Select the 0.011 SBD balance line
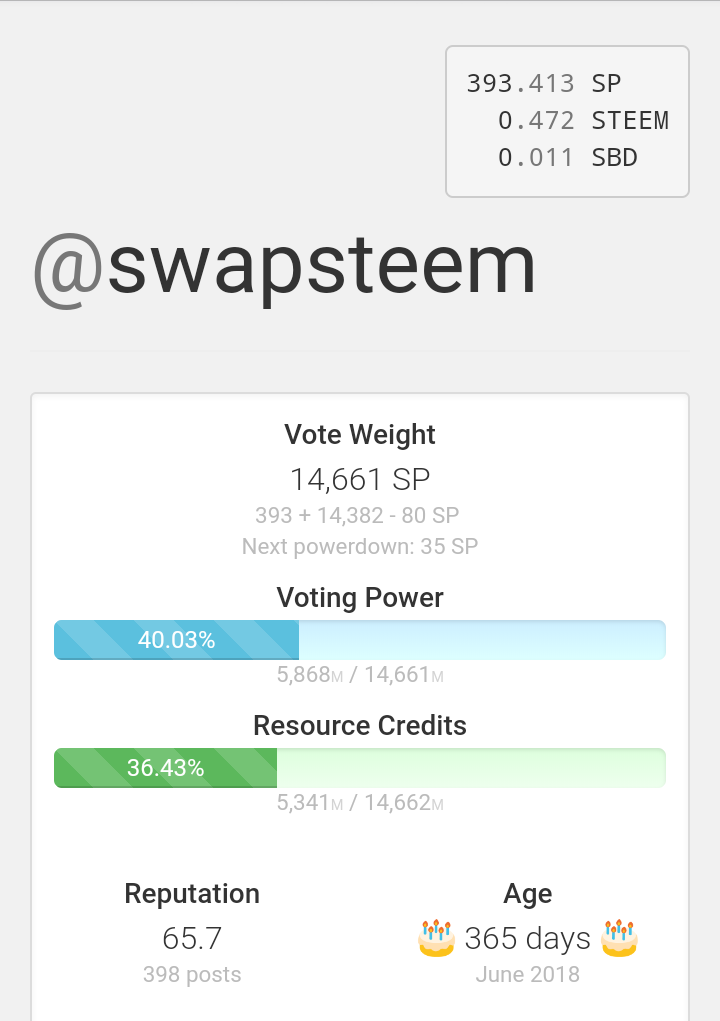The image size is (720, 1021). 567,158
